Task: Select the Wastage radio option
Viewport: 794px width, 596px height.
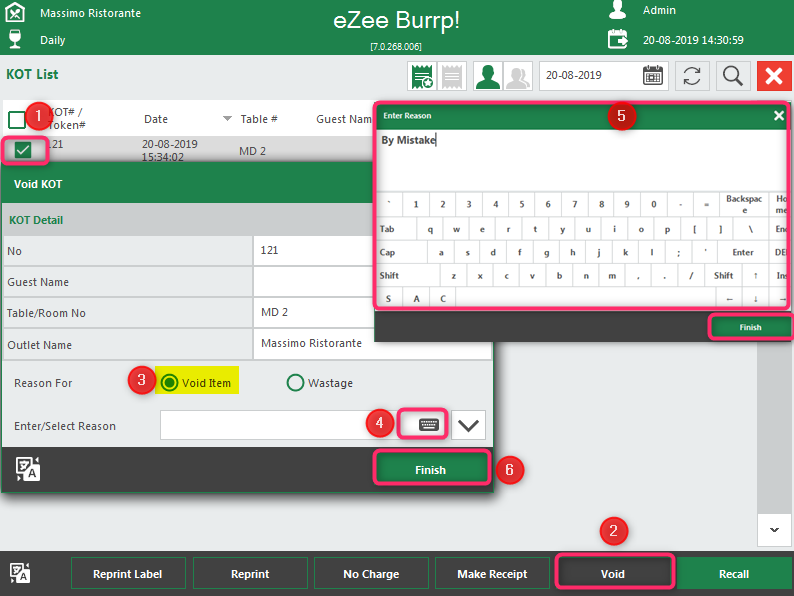Action: [x=295, y=383]
